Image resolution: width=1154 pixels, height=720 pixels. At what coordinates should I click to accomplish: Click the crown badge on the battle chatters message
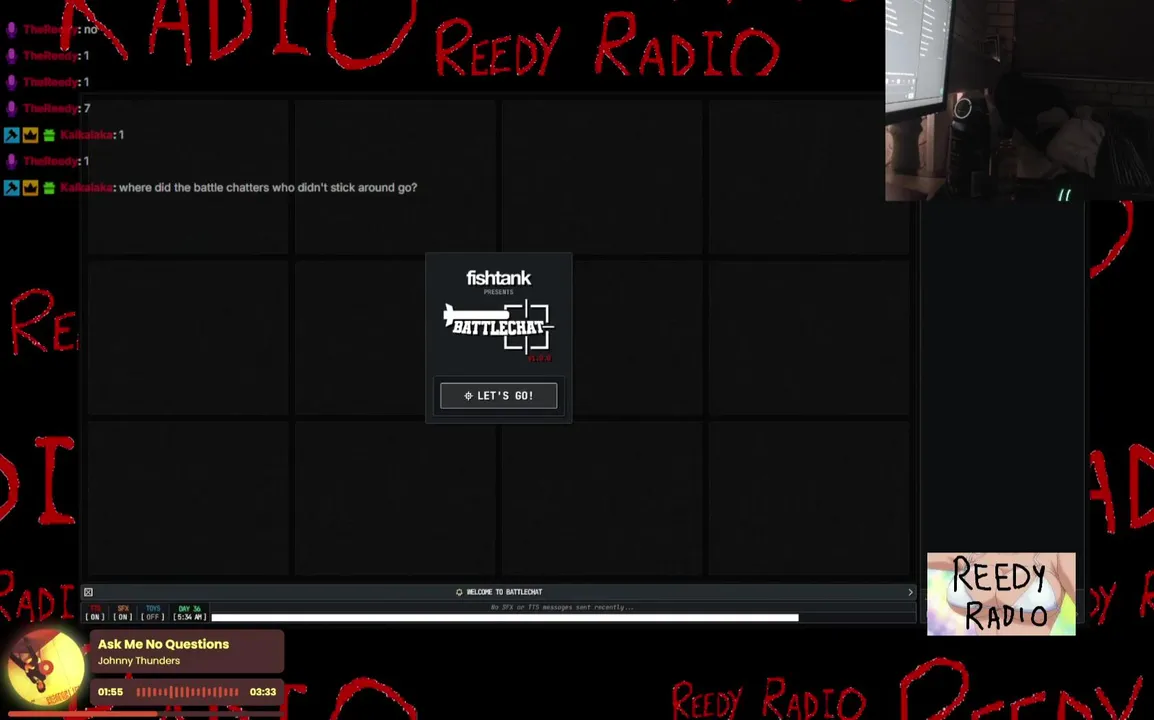[x=30, y=188]
